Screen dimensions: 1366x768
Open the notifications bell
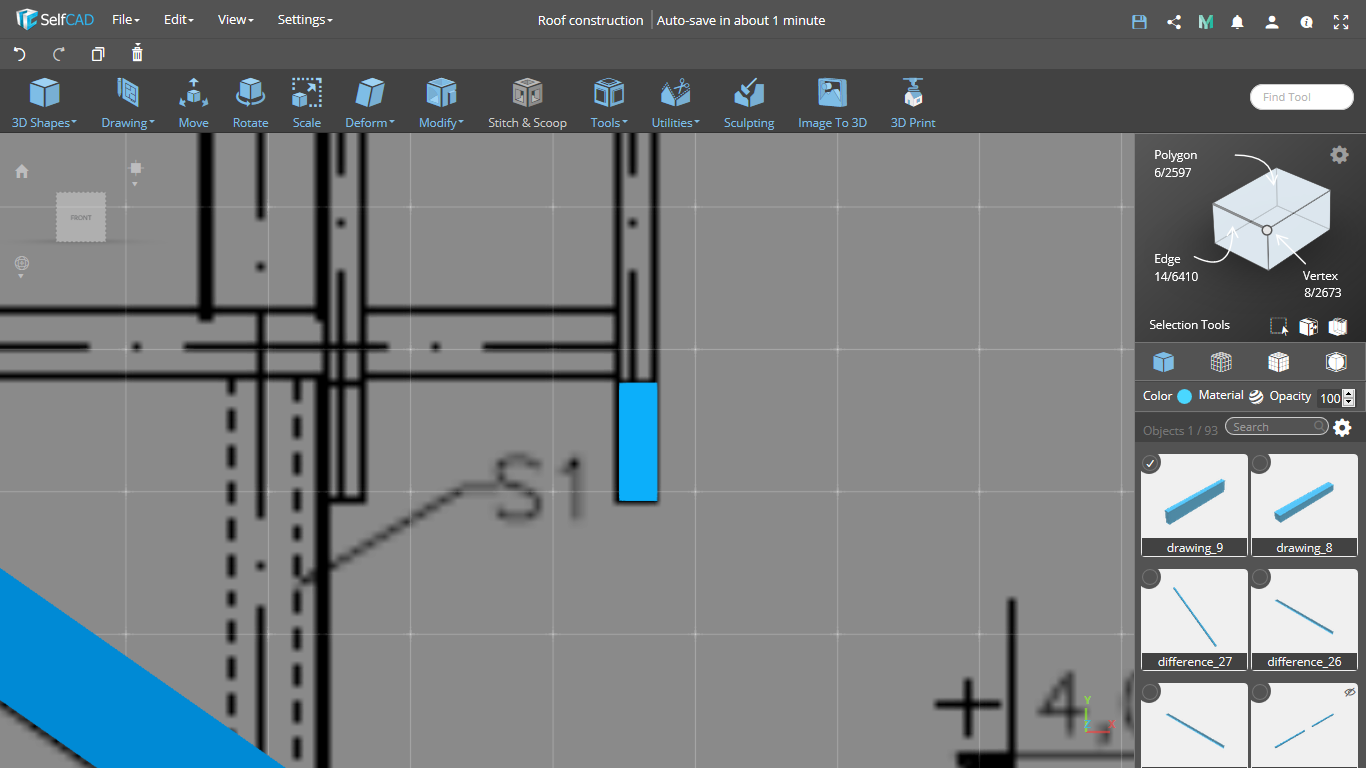1238,21
